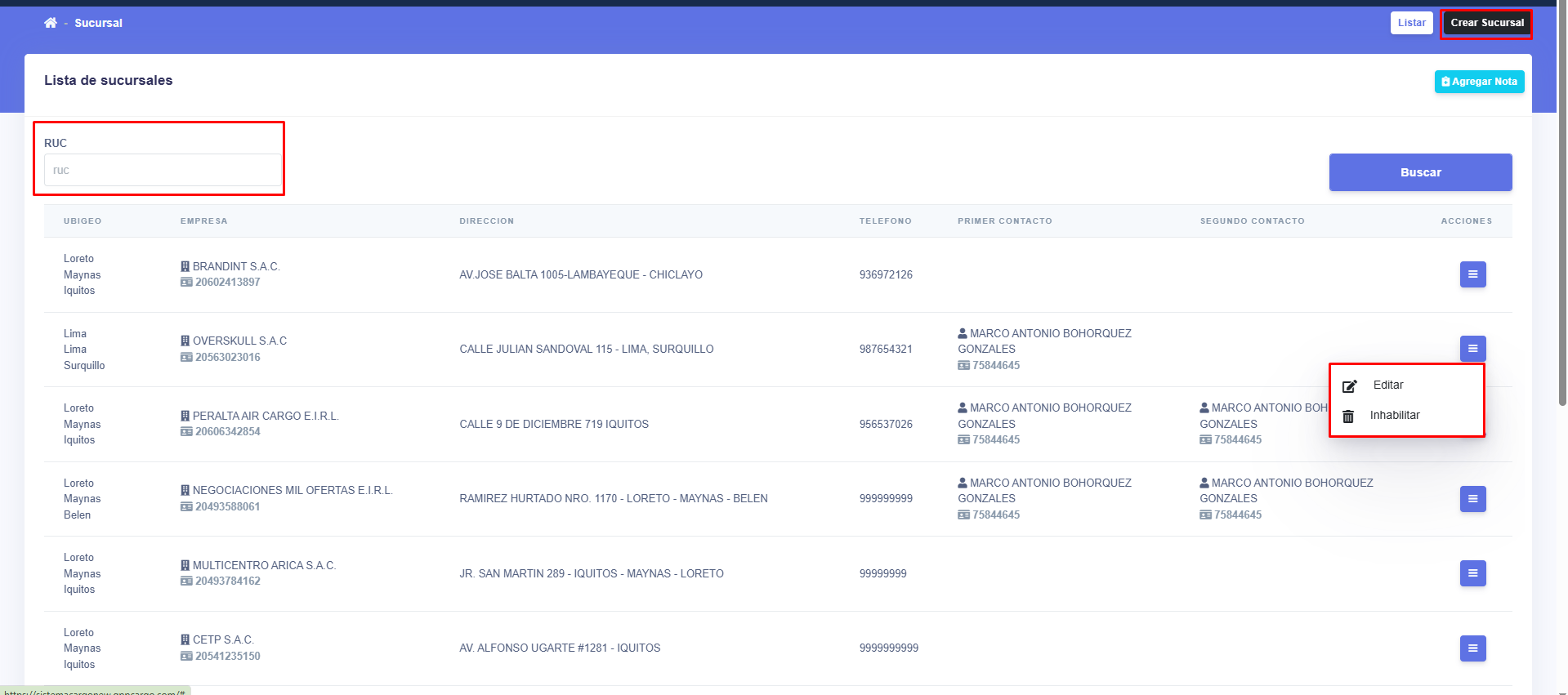Select Editar from the actions menu

(x=1387, y=385)
